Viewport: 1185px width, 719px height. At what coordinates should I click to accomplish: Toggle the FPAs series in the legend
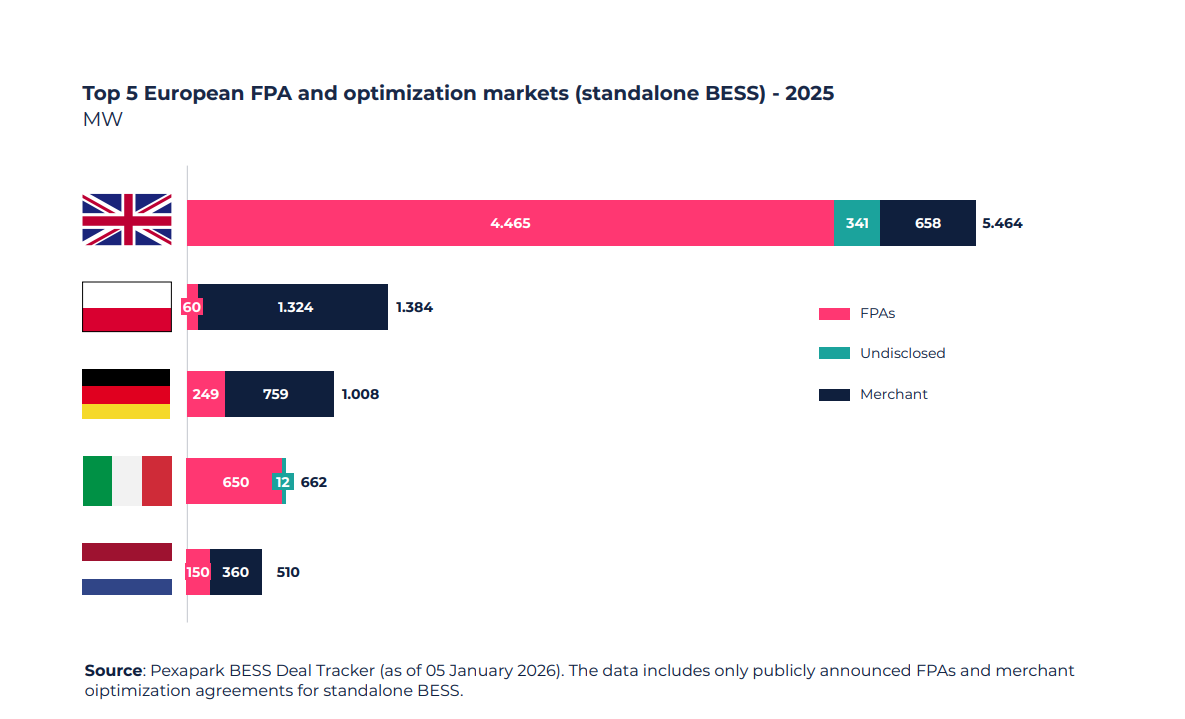click(876, 313)
